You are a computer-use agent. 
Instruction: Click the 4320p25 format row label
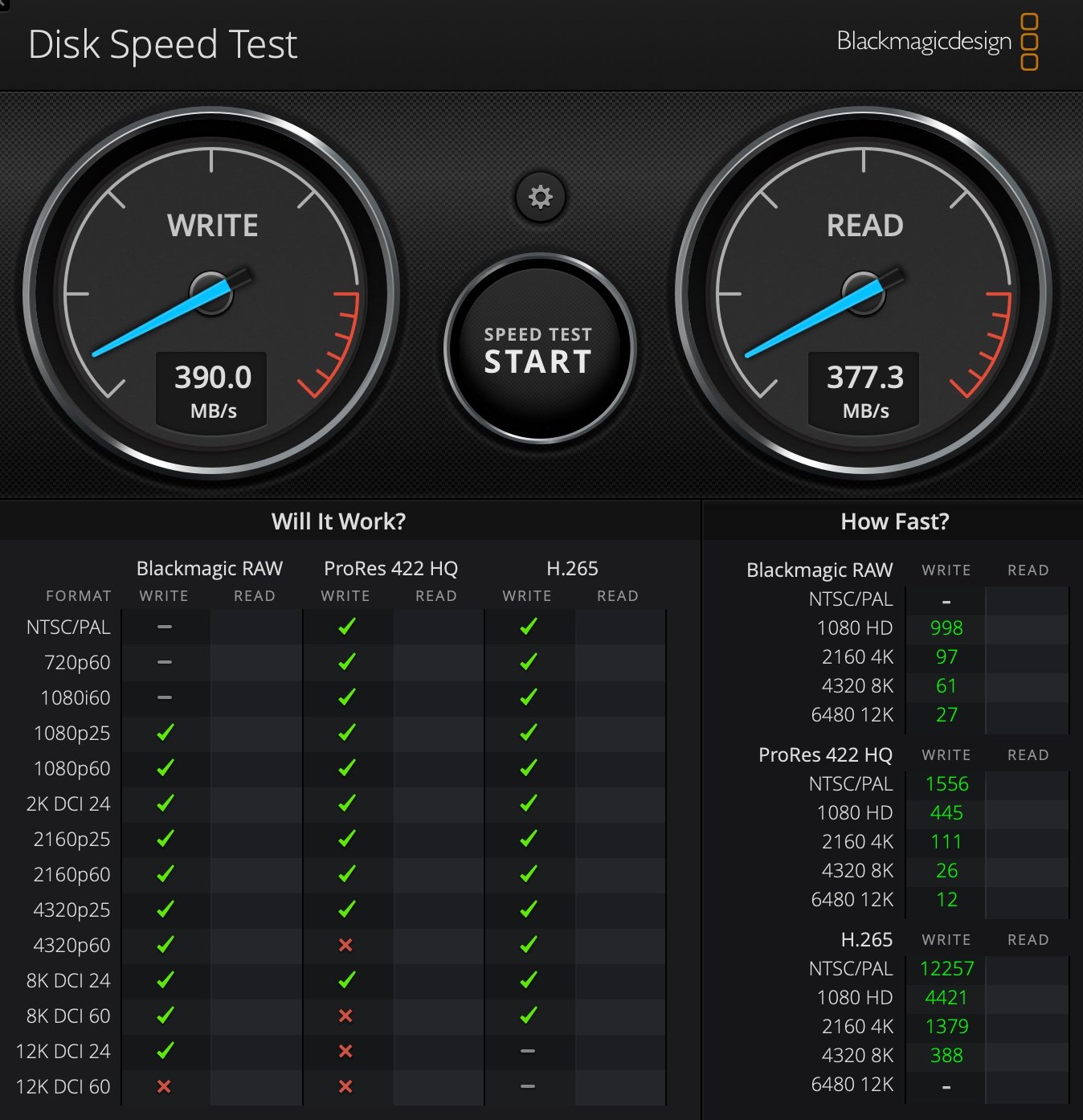click(72, 909)
